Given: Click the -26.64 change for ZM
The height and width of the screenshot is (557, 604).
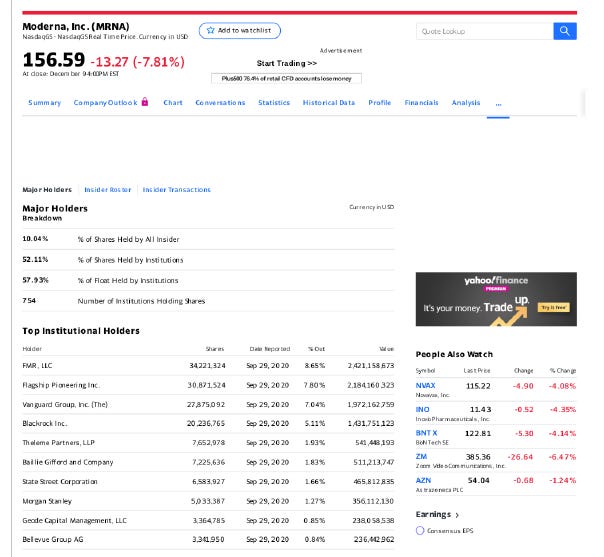Looking at the screenshot, I should pyautogui.click(x=520, y=457).
